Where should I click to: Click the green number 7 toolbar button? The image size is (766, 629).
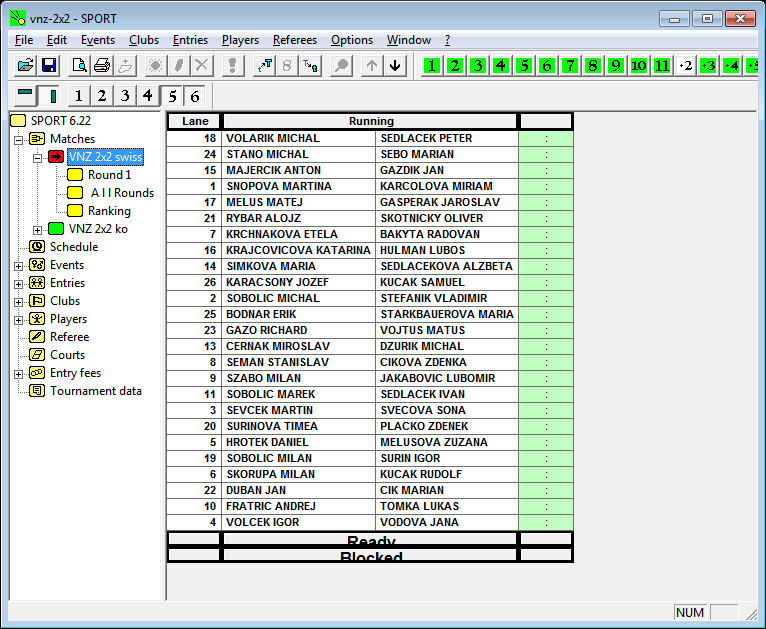pyautogui.click(x=570, y=66)
